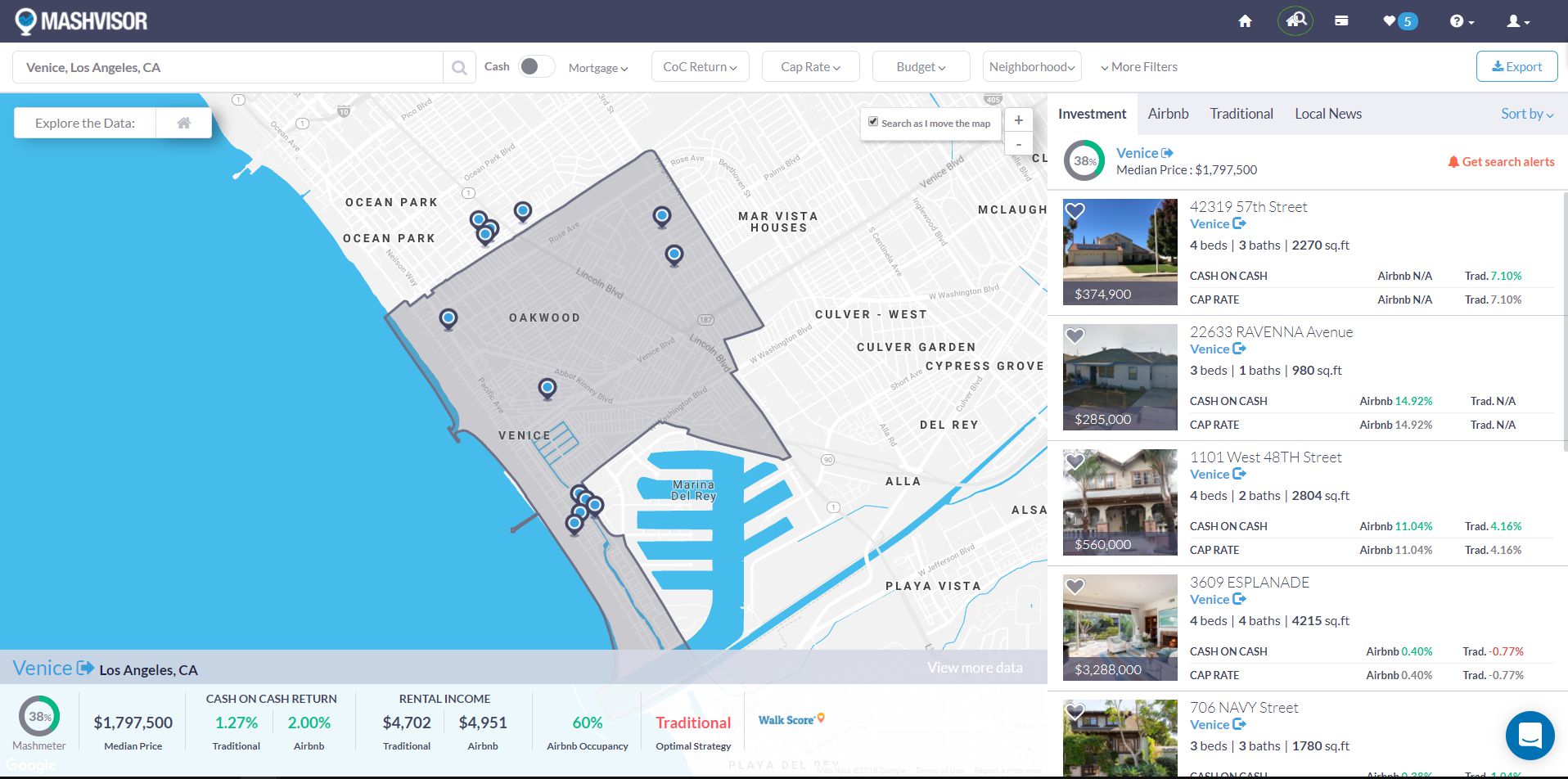Open the 1101 West 48TH Street thumbnail
This screenshot has height=779, width=1568.
[x=1120, y=502]
